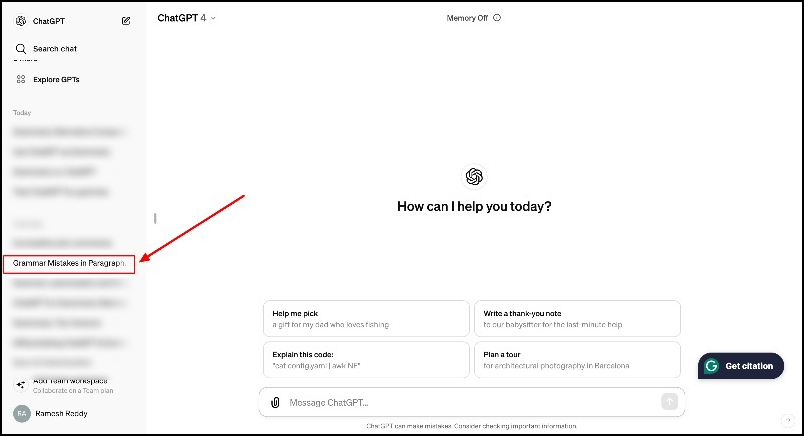
Task: Click ChatGPT title in sidebar
Action: click(49, 21)
